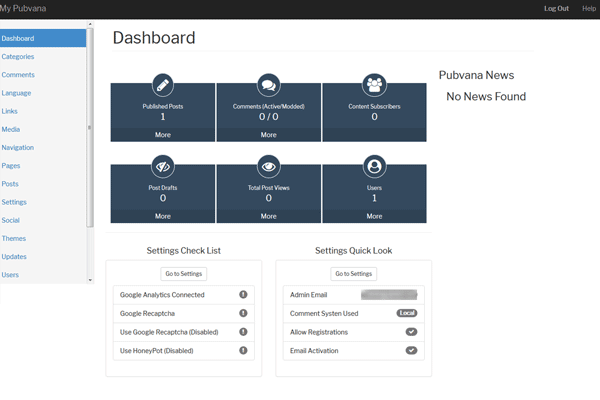Click the Local comment system badge
600x400 pixels.
(406, 313)
